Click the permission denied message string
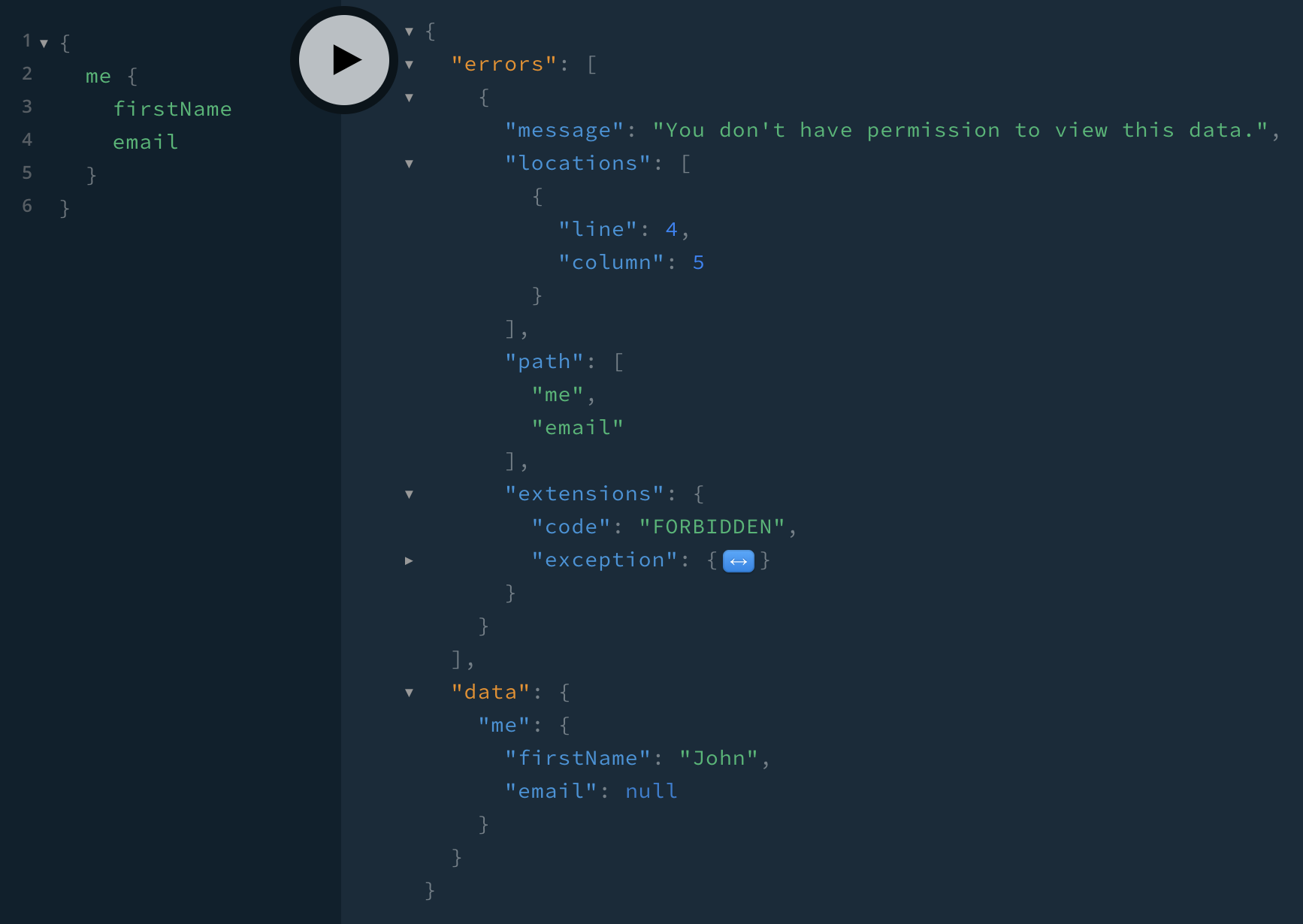The height and width of the screenshot is (924, 1303). (961, 131)
